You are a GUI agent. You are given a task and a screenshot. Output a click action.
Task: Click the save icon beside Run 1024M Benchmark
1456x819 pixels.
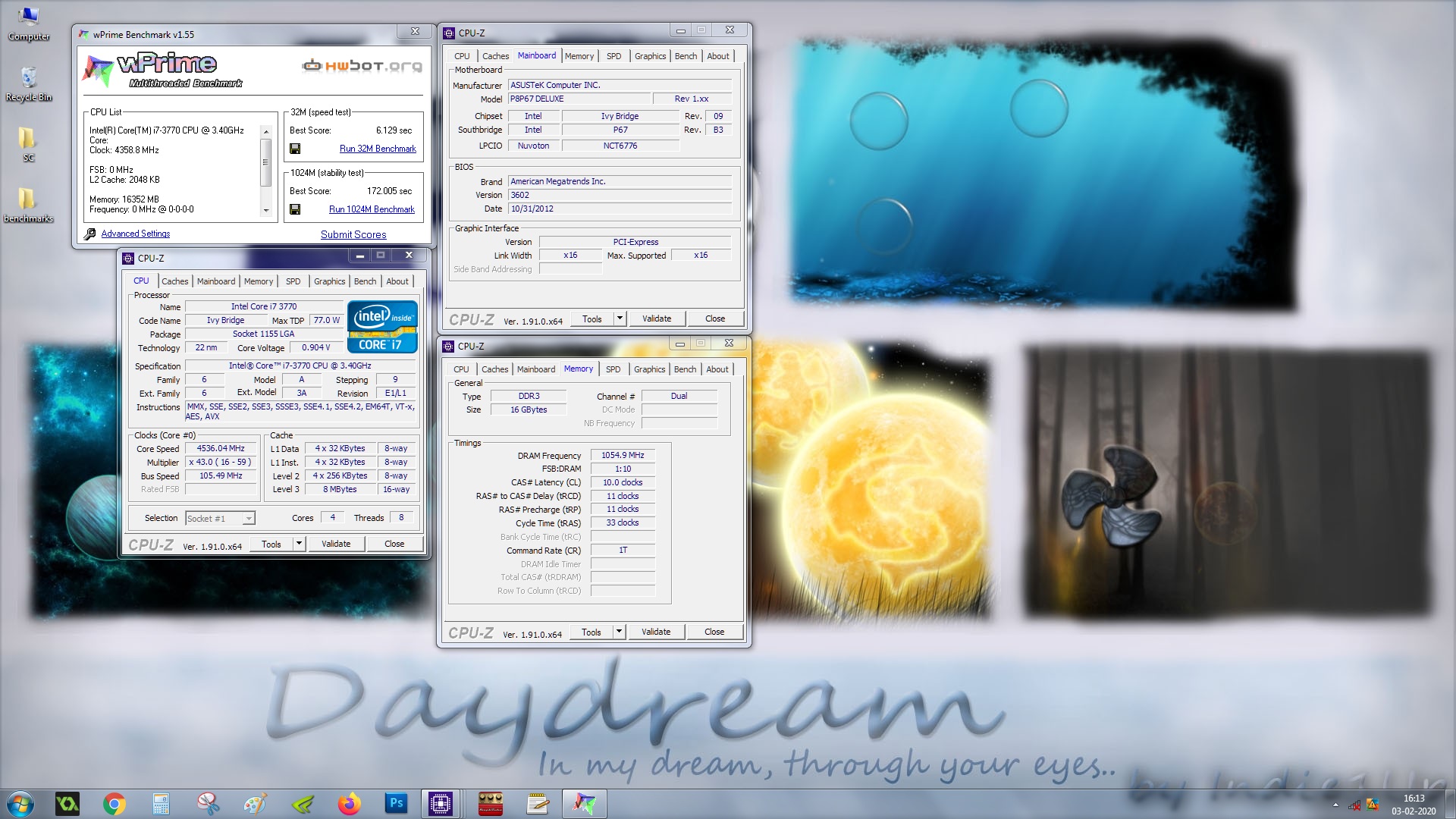[295, 209]
